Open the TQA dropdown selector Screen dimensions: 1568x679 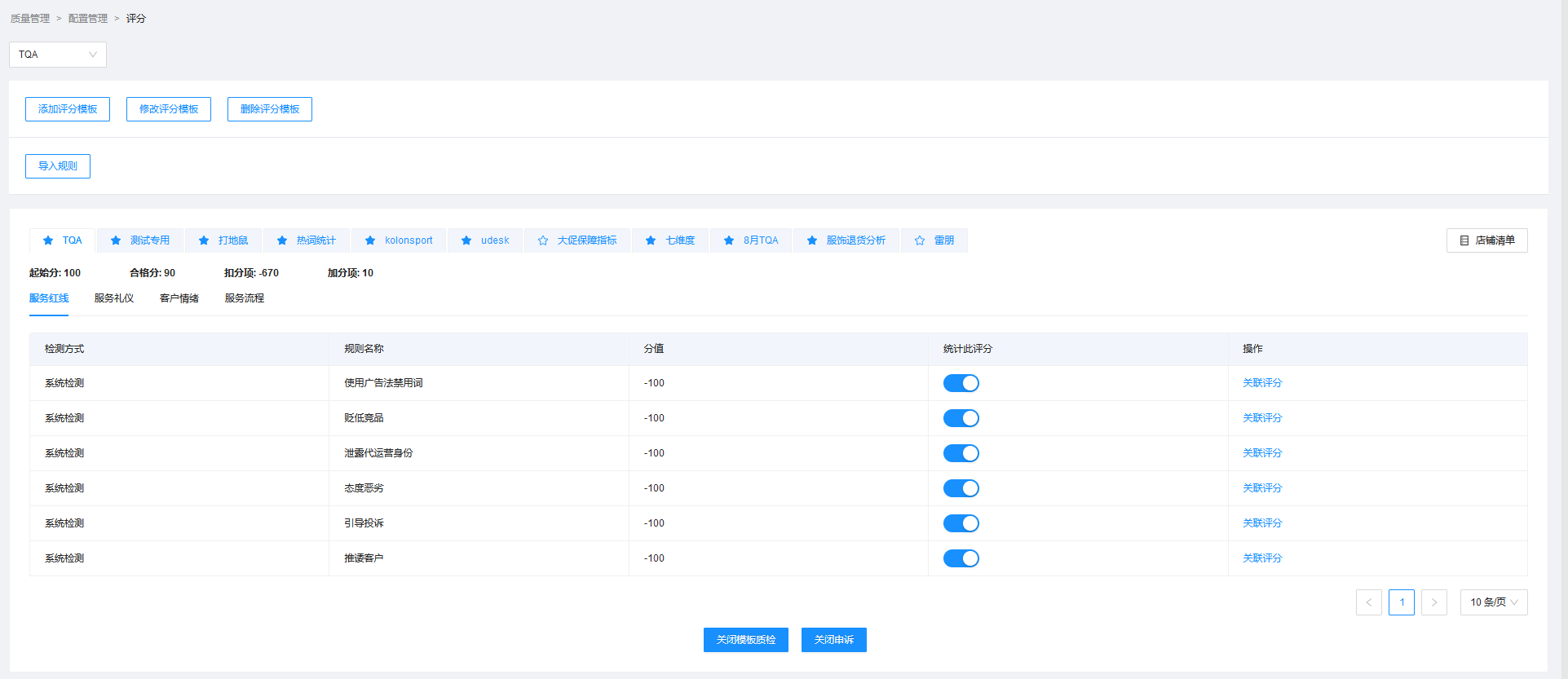pos(58,55)
